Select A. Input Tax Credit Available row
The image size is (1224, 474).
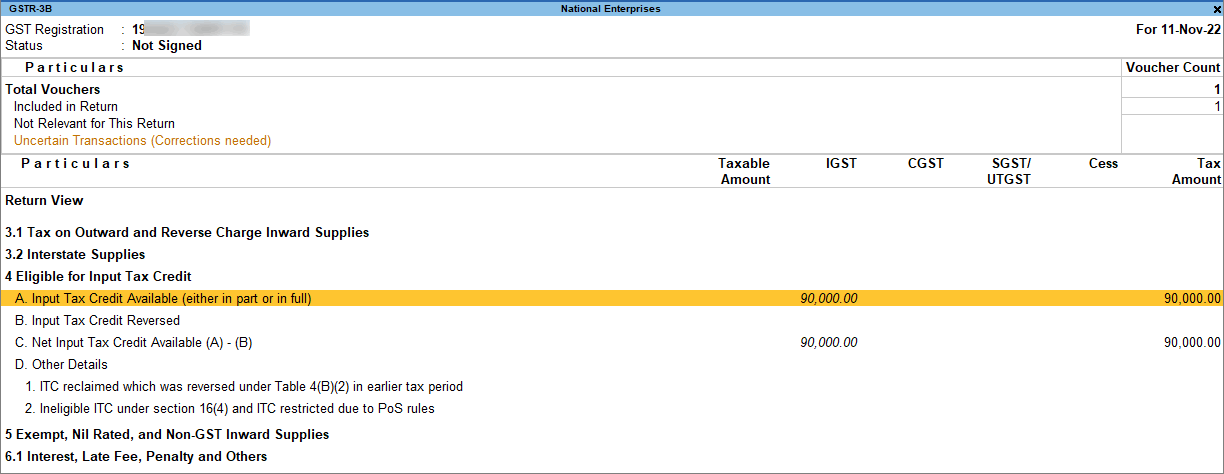point(612,298)
